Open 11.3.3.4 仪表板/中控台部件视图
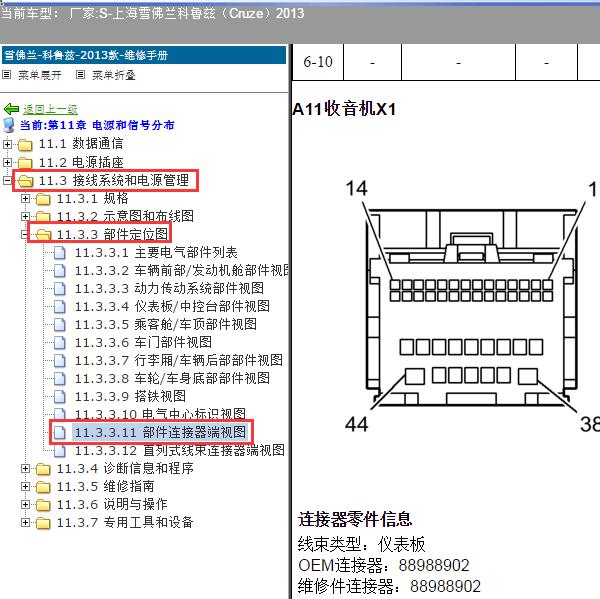The image size is (600, 599). (x=172, y=307)
